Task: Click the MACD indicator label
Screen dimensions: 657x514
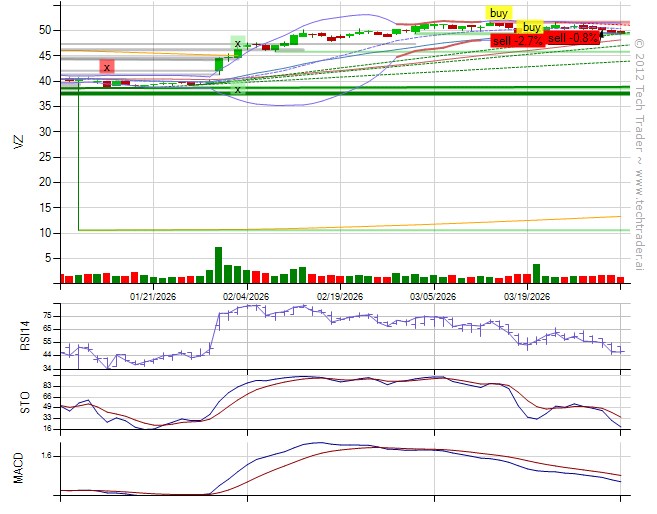Action: (17, 471)
